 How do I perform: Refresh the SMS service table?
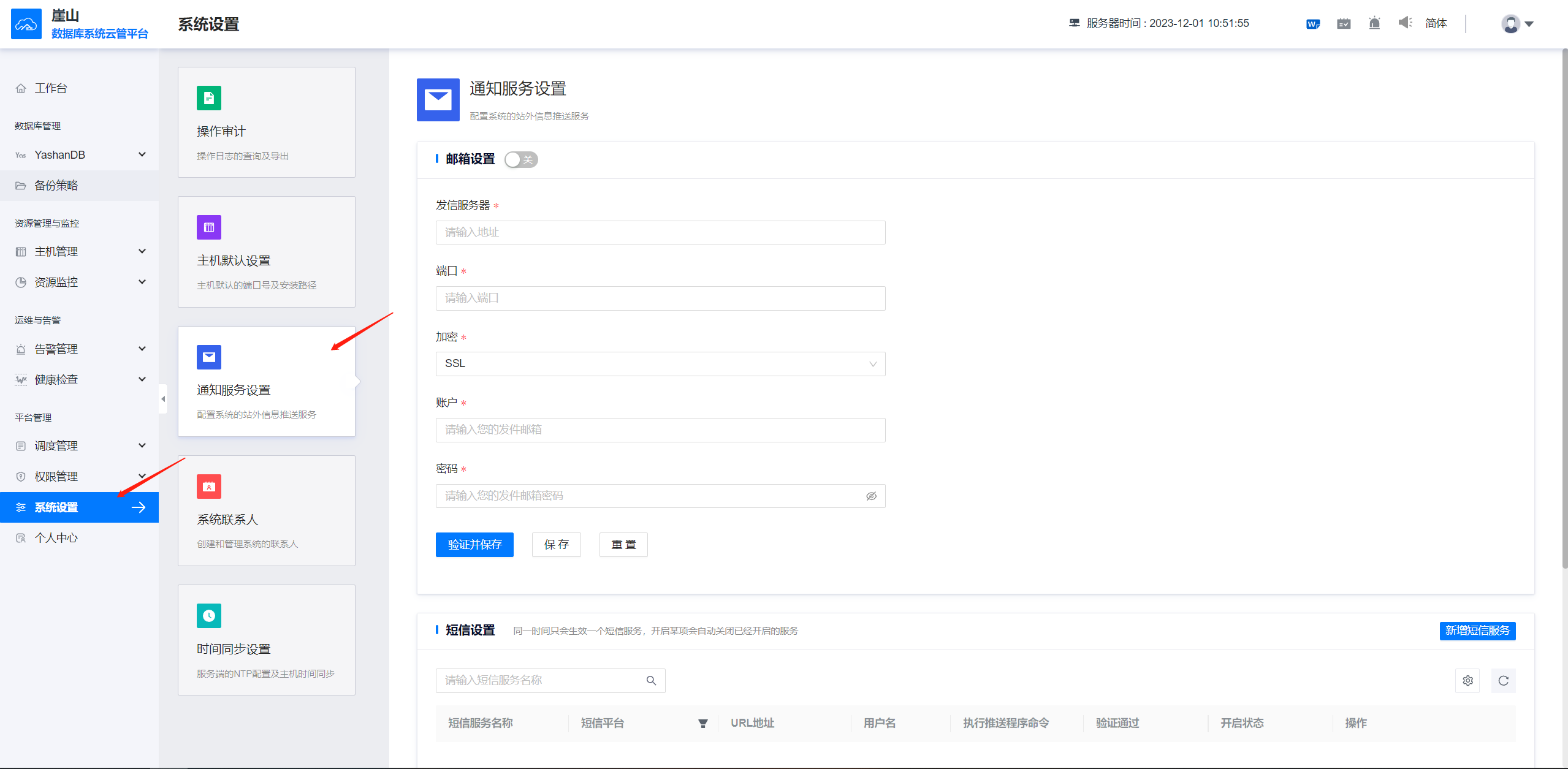1503,681
